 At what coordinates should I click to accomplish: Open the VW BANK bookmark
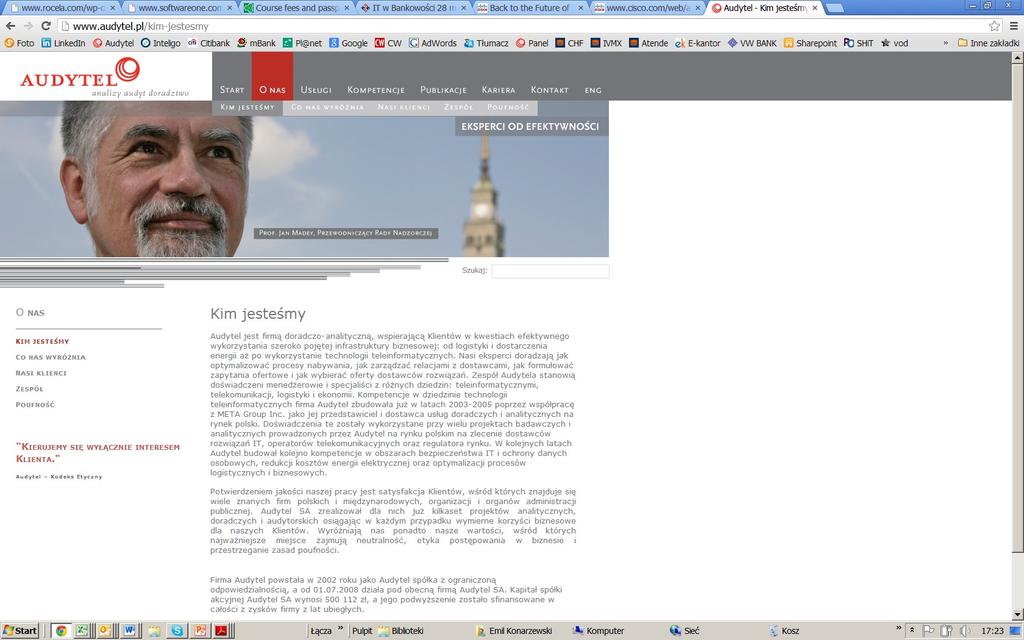752,43
